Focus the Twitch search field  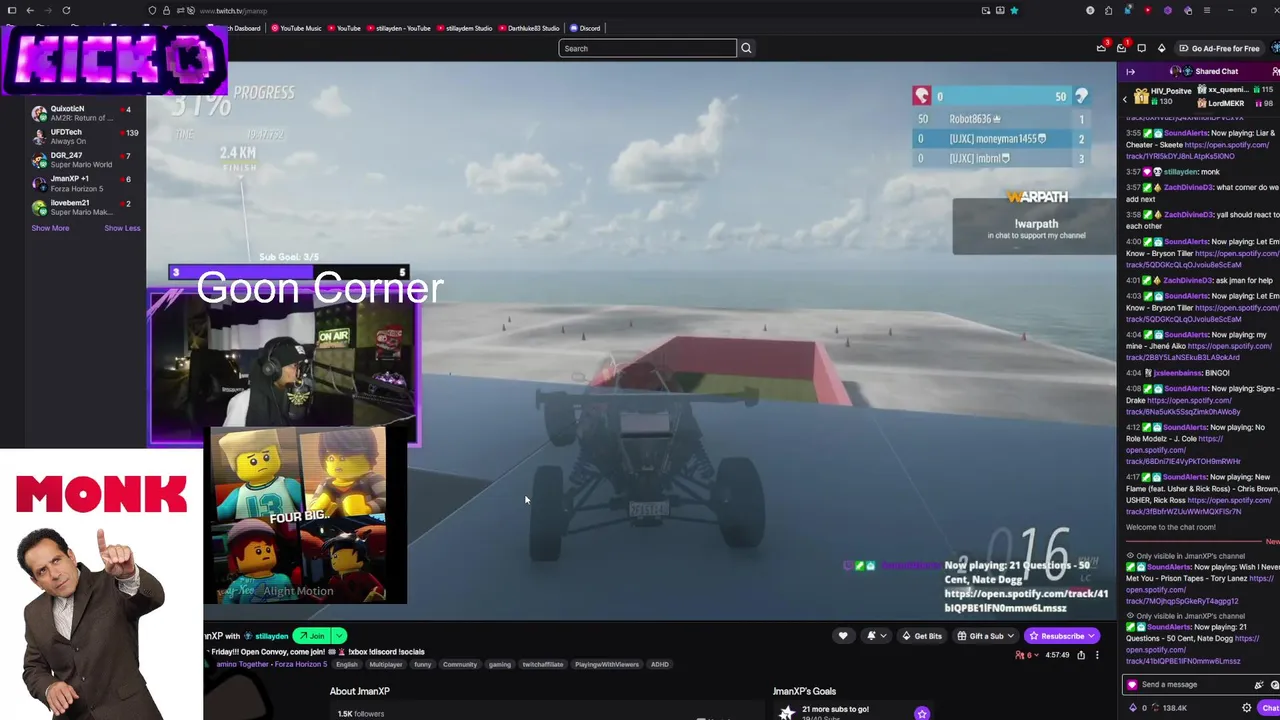click(x=647, y=48)
